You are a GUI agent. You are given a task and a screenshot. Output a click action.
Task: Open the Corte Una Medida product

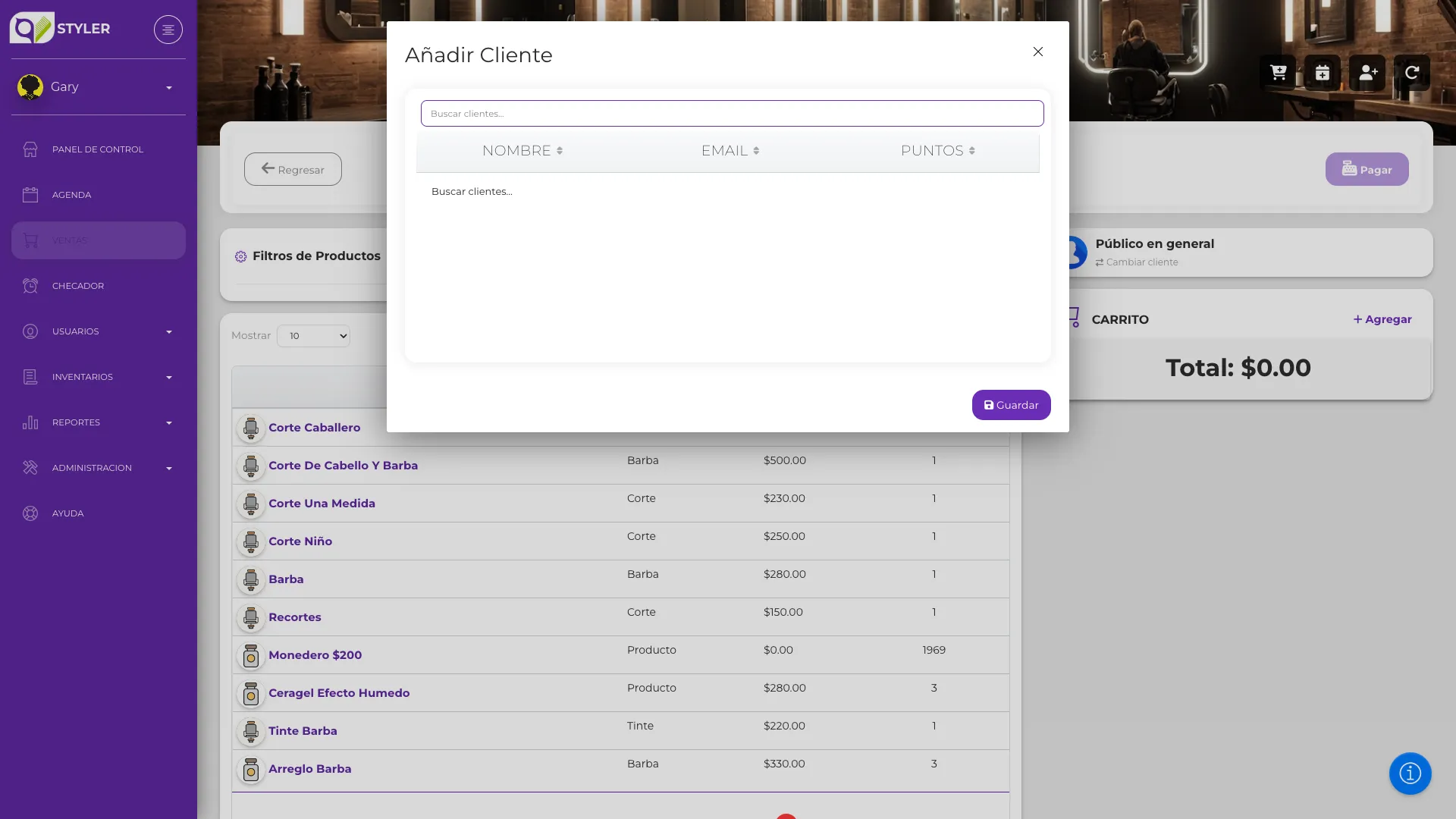click(322, 504)
